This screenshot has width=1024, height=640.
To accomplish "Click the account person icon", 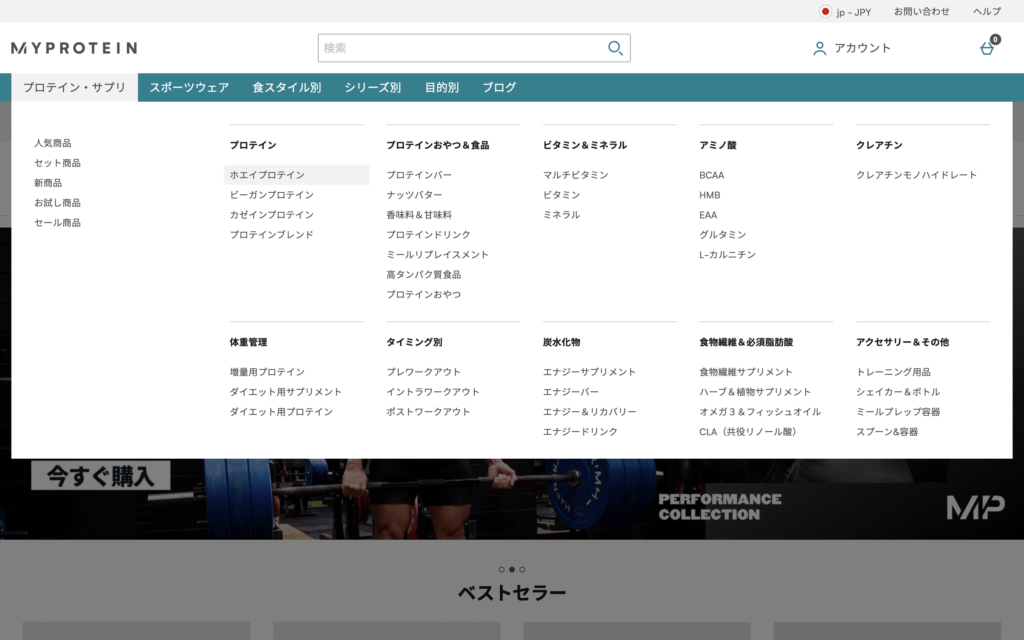I will click(x=820, y=48).
